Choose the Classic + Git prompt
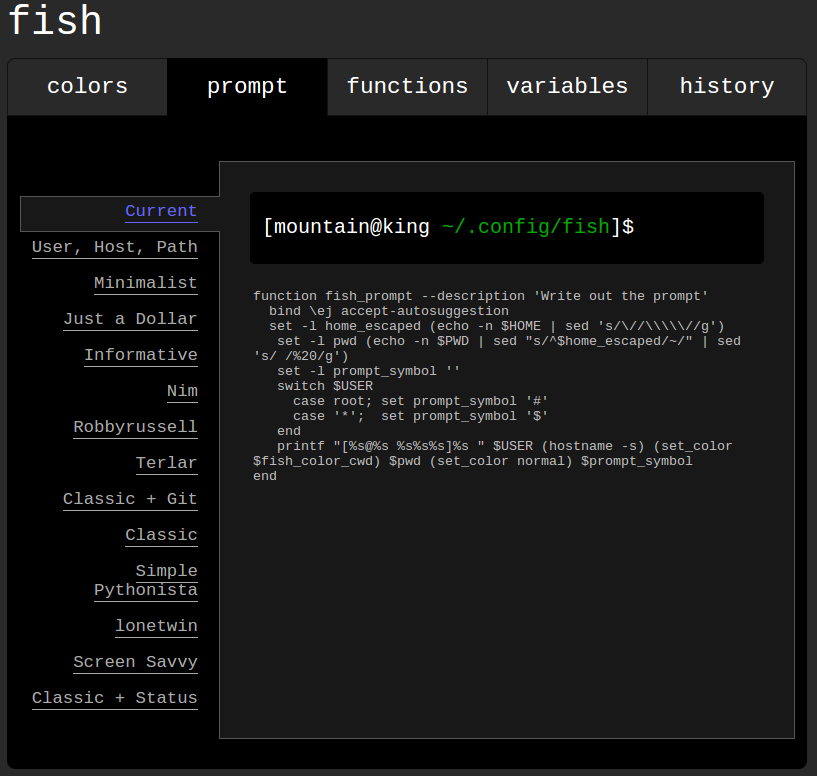 coord(130,499)
